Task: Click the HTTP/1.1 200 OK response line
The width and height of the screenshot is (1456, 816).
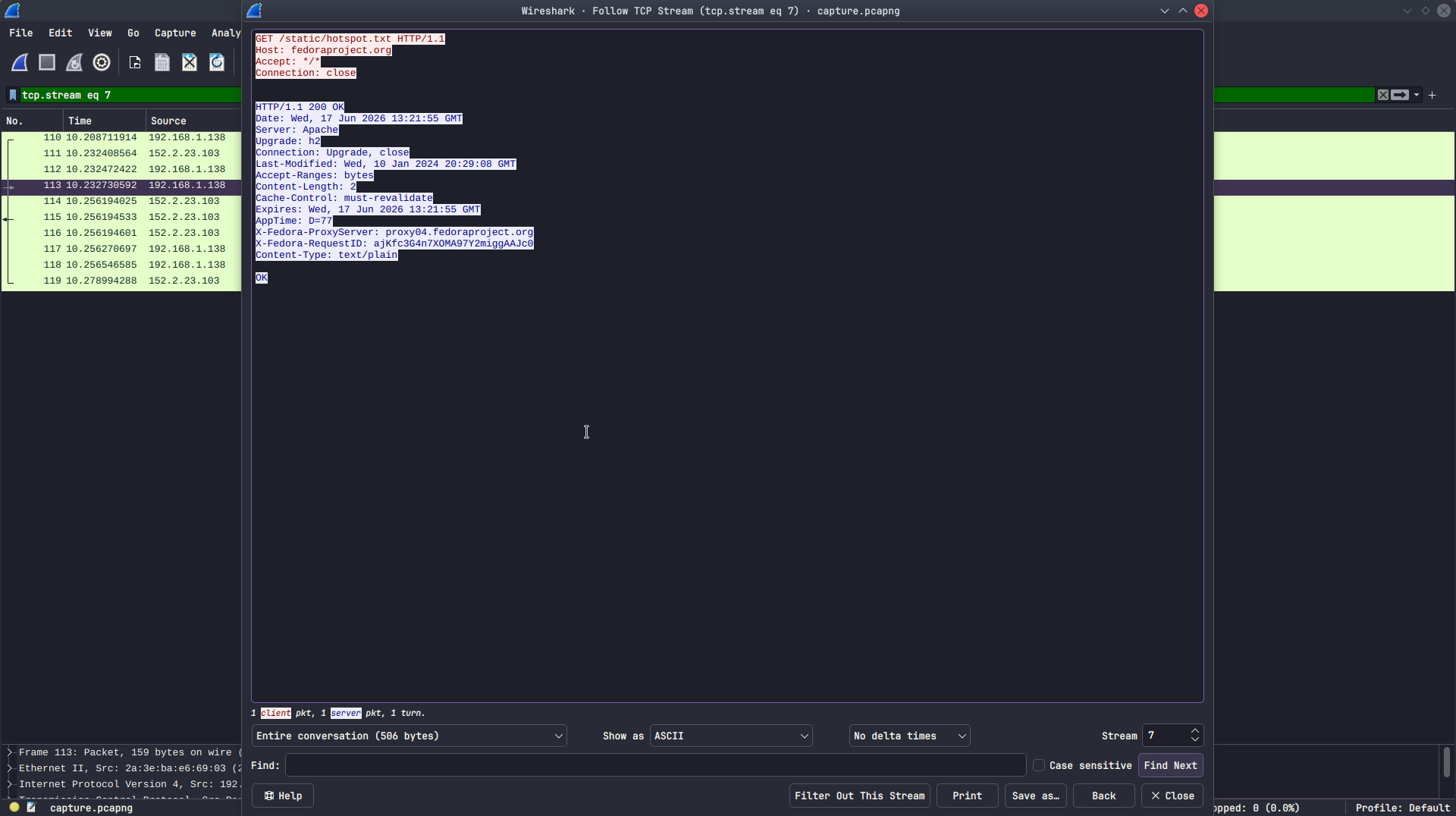Action: coord(300,108)
